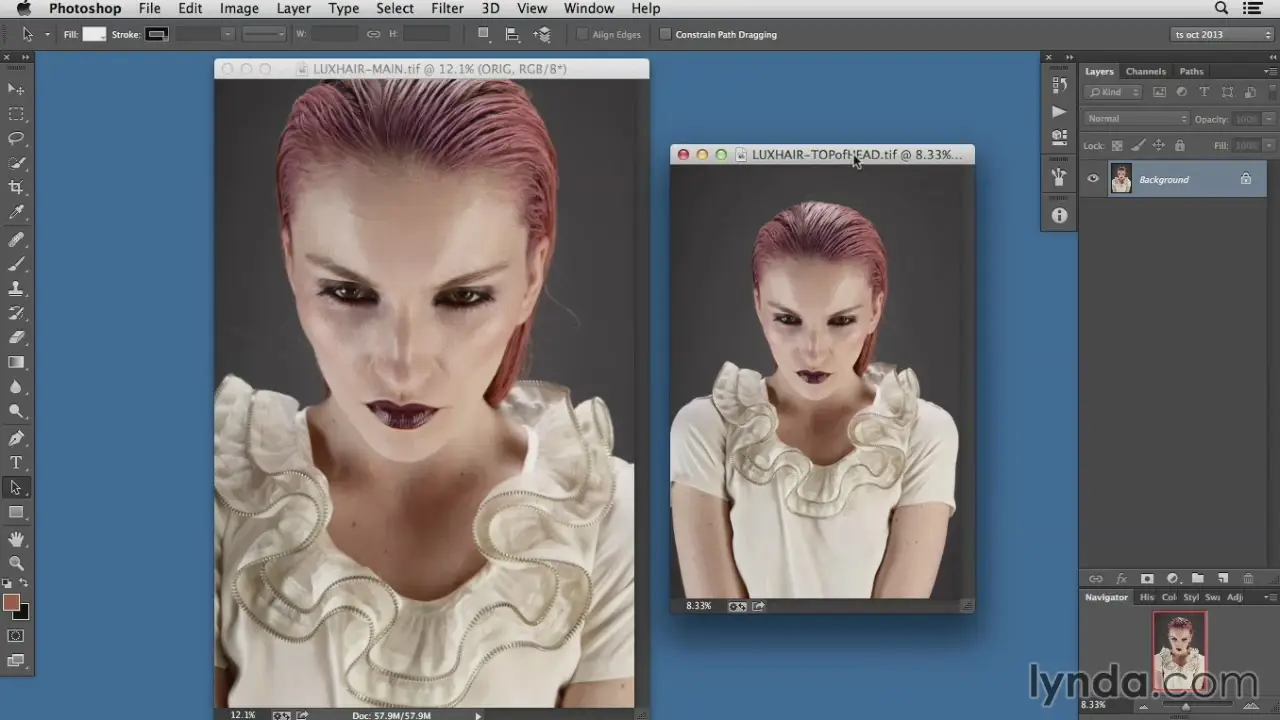Select the Lasso tool
Image resolution: width=1280 pixels, height=720 pixels.
click(x=16, y=138)
